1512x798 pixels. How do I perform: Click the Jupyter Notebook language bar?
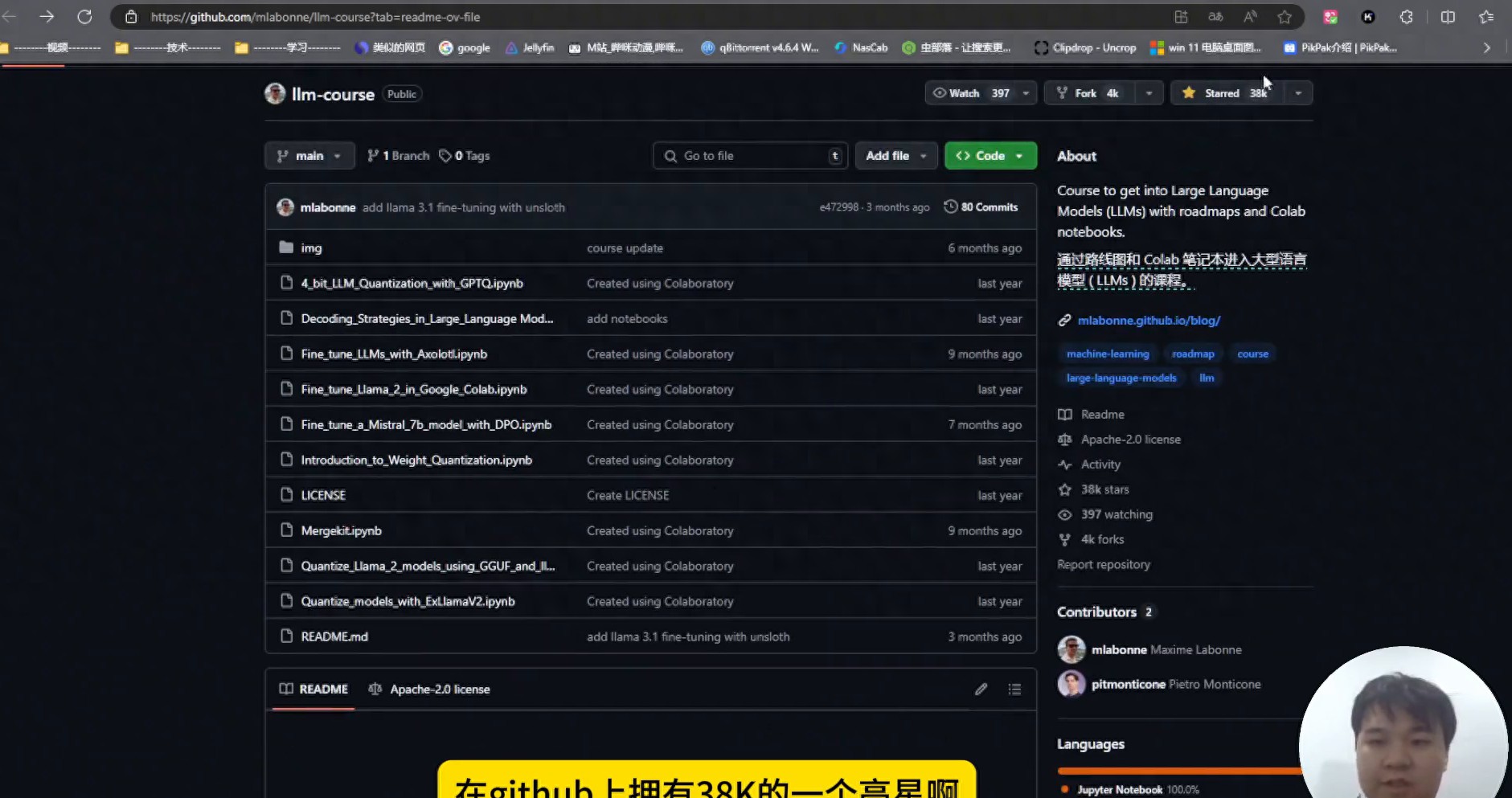click(x=1178, y=771)
